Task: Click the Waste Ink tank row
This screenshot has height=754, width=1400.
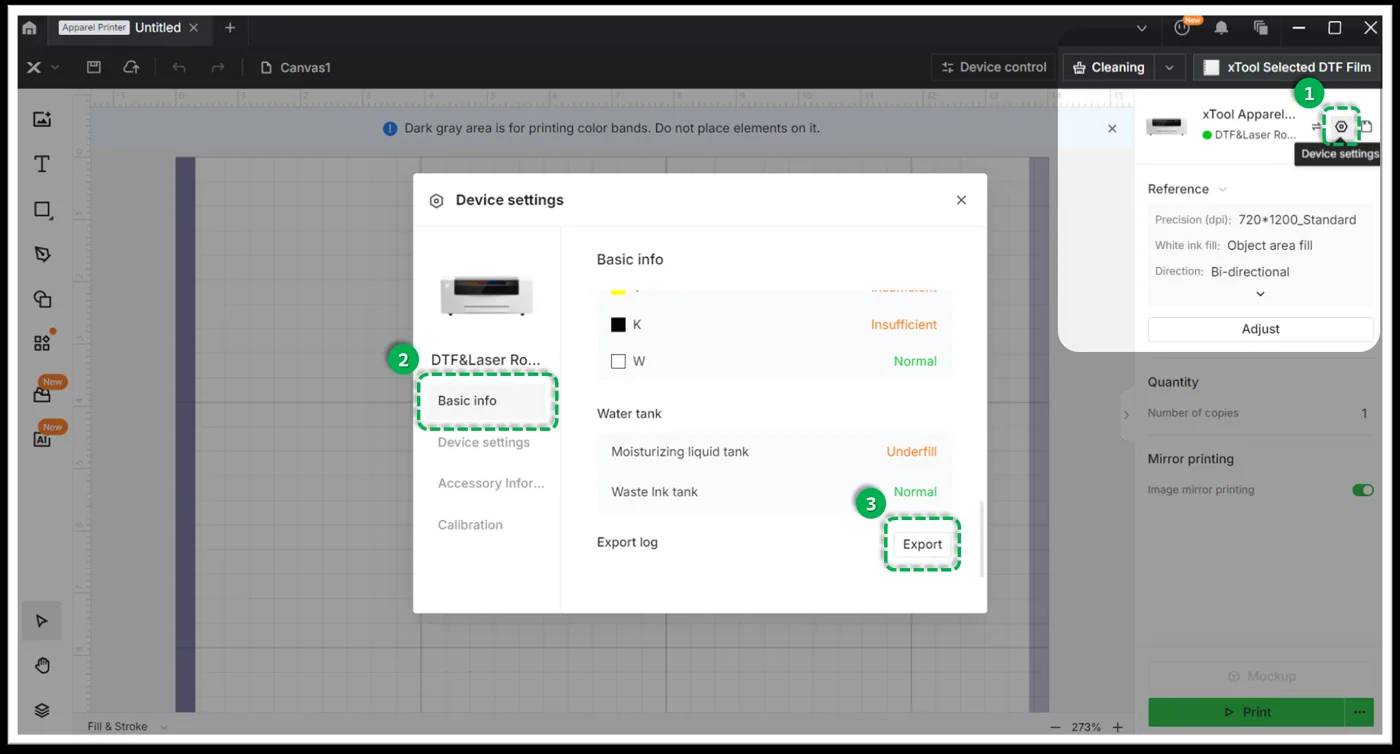Action: coord(774,492)
